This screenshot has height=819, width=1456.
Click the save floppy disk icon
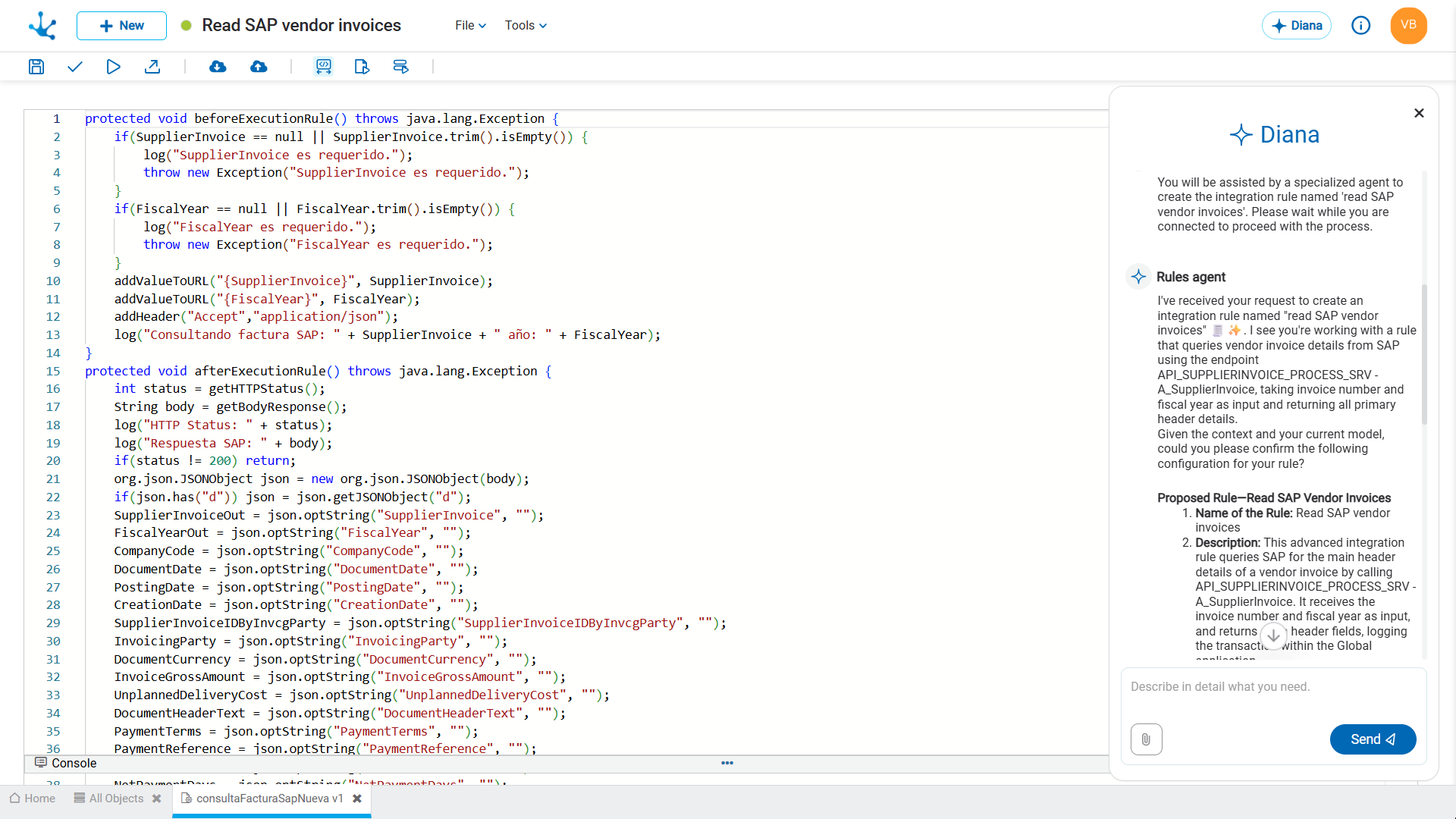click(36, 67)
